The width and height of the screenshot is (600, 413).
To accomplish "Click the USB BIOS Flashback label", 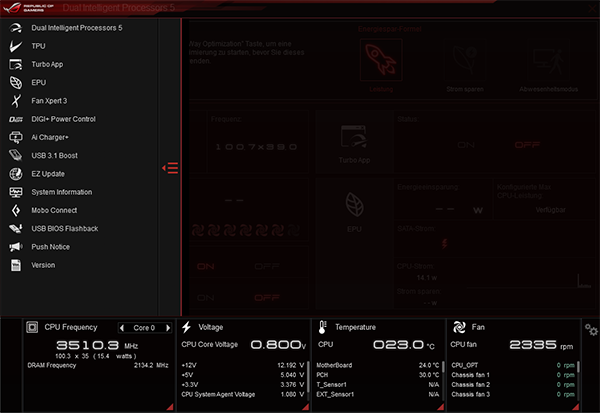I will [65, 229].
